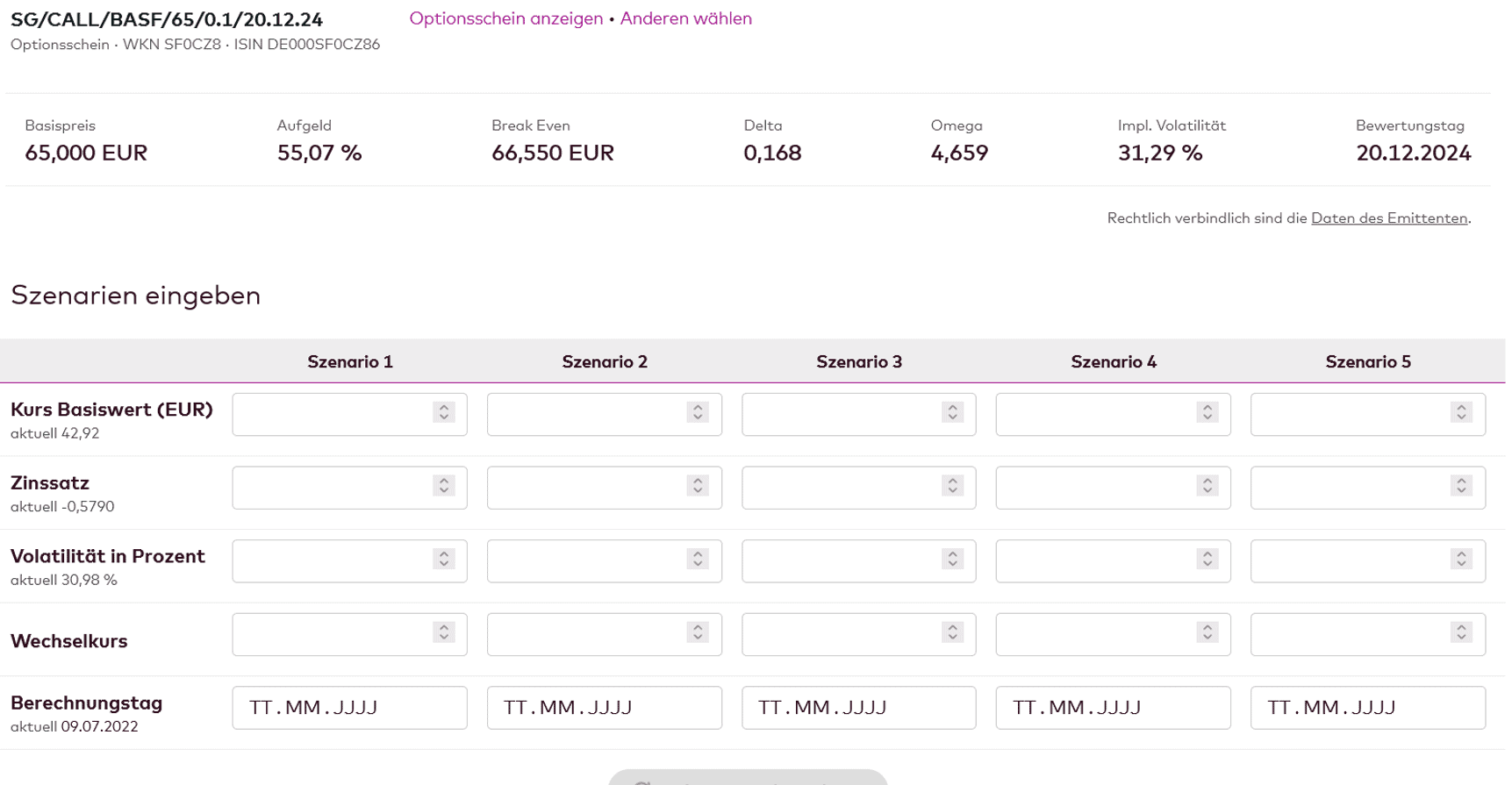Click stepper arrows for Wechselkurs Szenario 4

(1207, 632)
